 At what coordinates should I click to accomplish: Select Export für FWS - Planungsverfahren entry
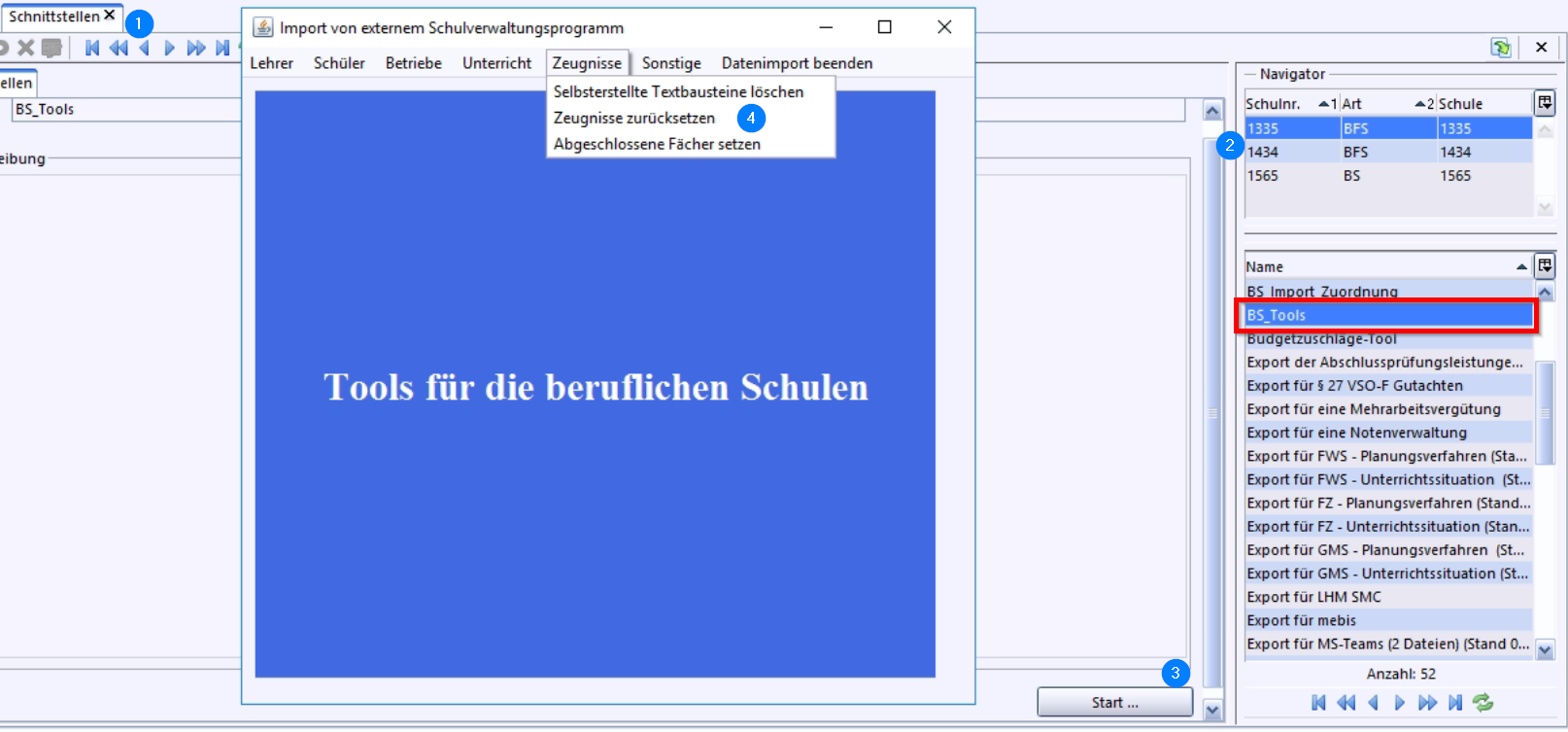pyautogui.click(x=1388, y=456)
